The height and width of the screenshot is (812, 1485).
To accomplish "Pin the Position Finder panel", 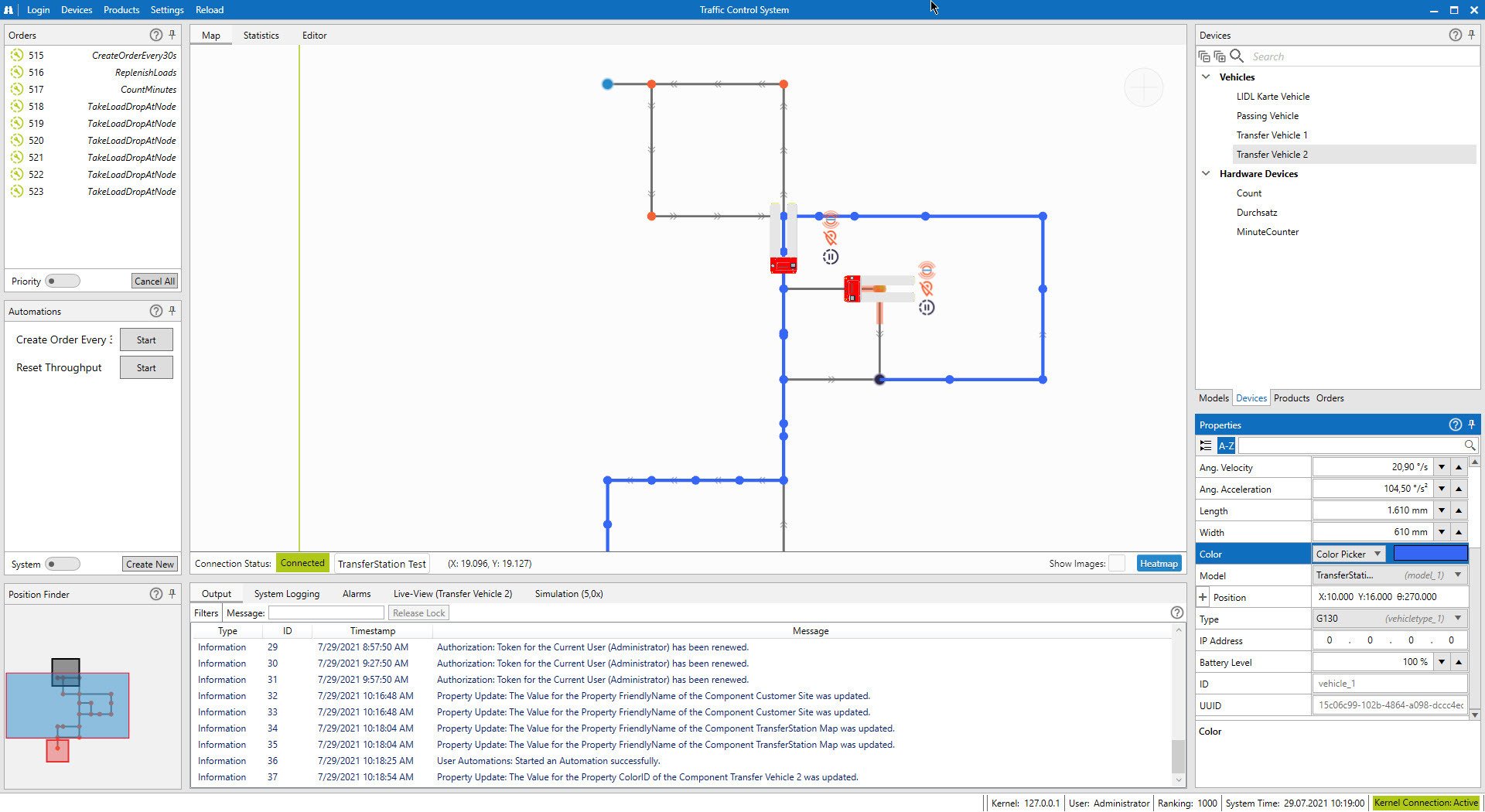I will point(172,594).
